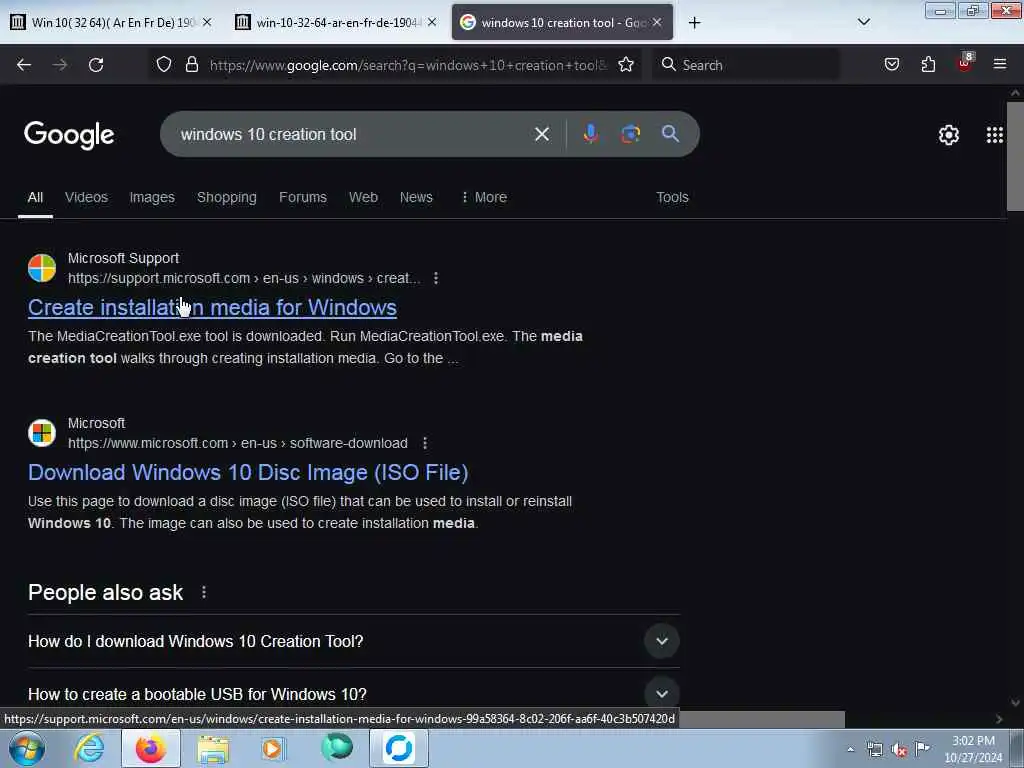The height and width of the screenshot is (768, 1024).
Task: Open the Windows Start menu
Action: point(27,748)
